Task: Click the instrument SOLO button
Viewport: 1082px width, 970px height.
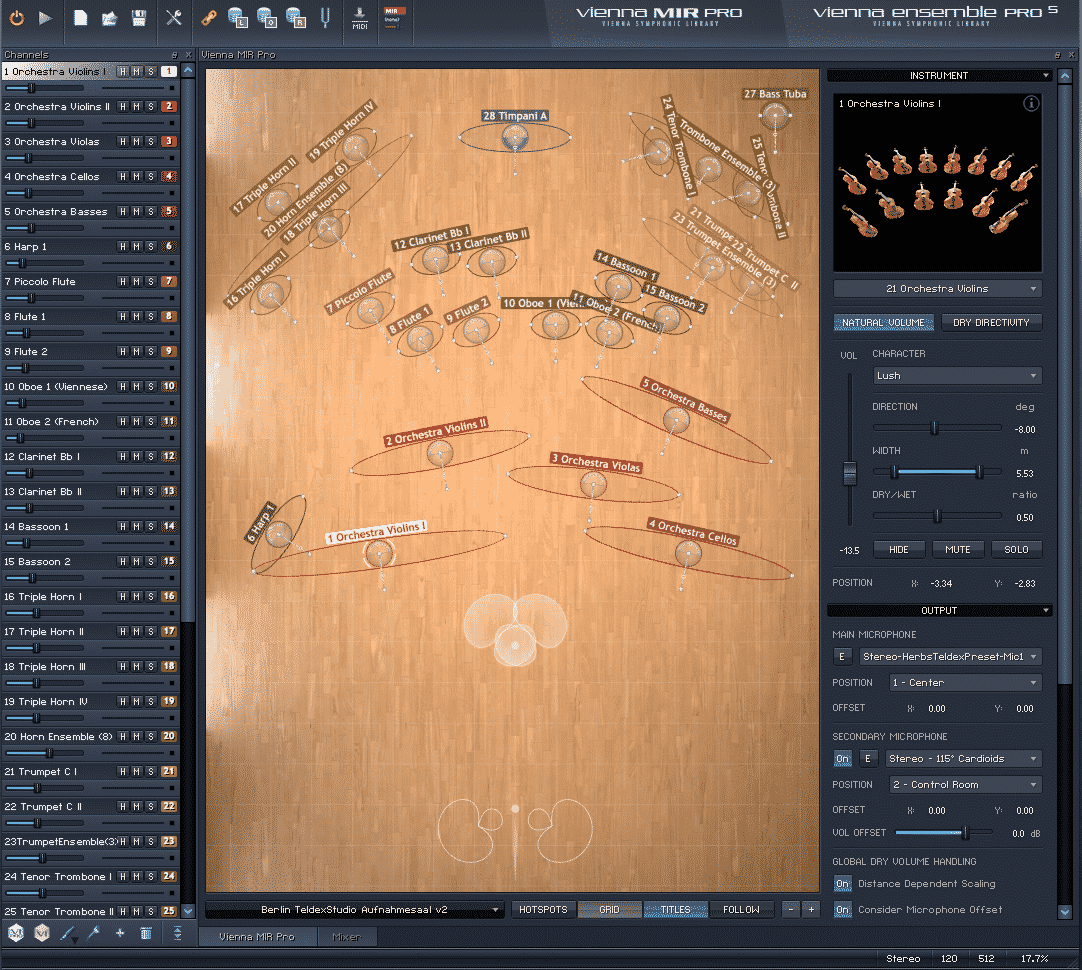Action: [x=1016, y=550]
